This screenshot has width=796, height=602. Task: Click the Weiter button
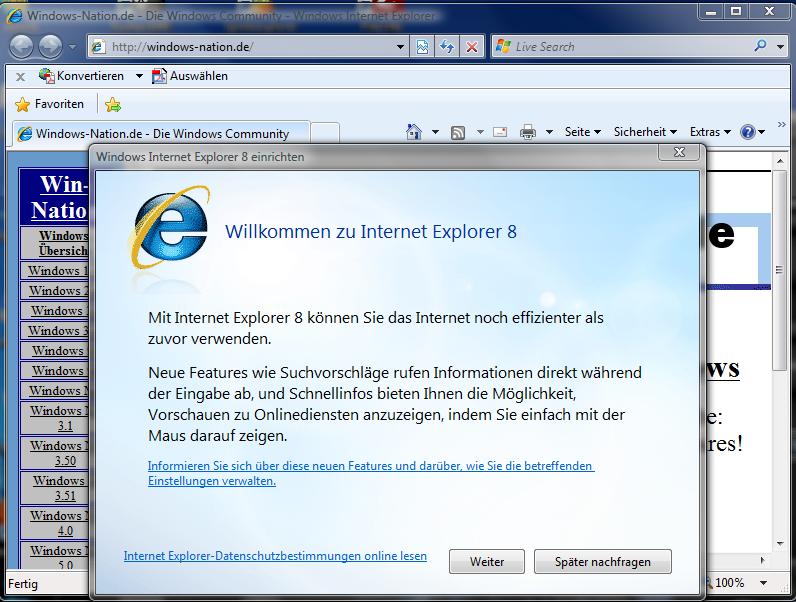pyautogui.click(x=487, y=562)
